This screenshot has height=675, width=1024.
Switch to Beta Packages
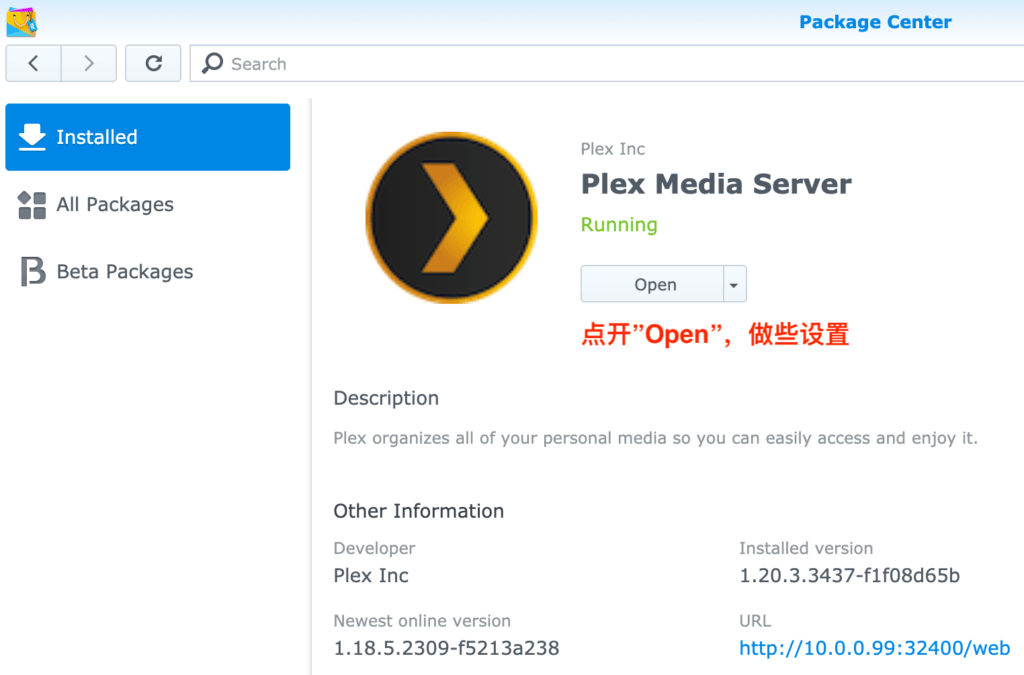[x=148, y=272]
